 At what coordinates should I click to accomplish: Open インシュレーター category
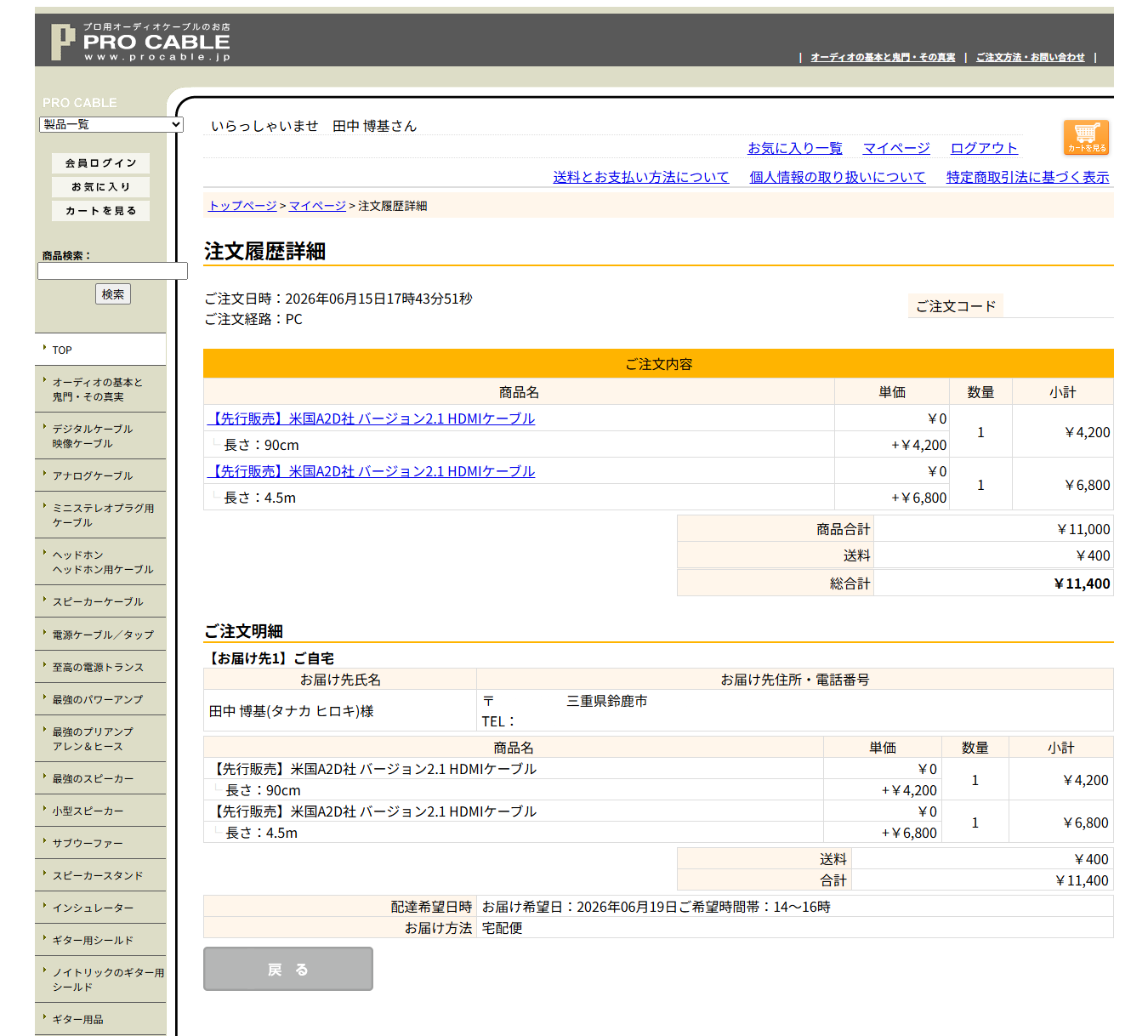100,908
